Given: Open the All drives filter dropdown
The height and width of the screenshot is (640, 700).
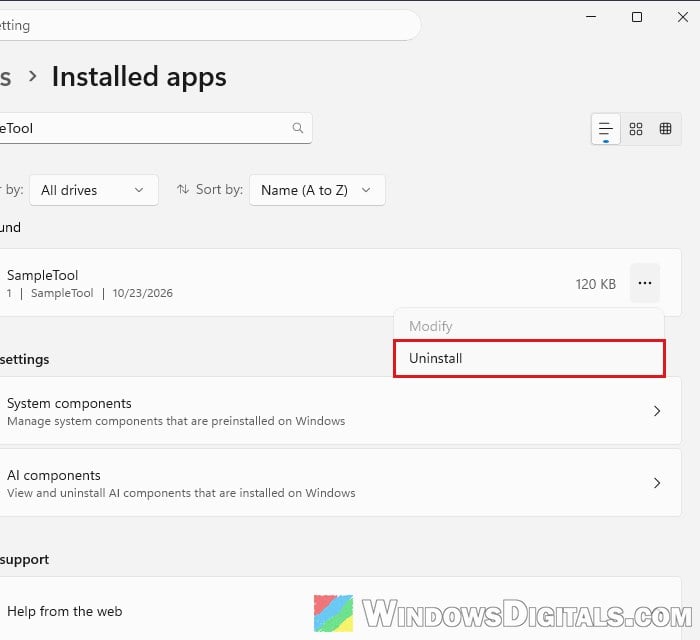Looking at the screenshot, I should 94,190.
